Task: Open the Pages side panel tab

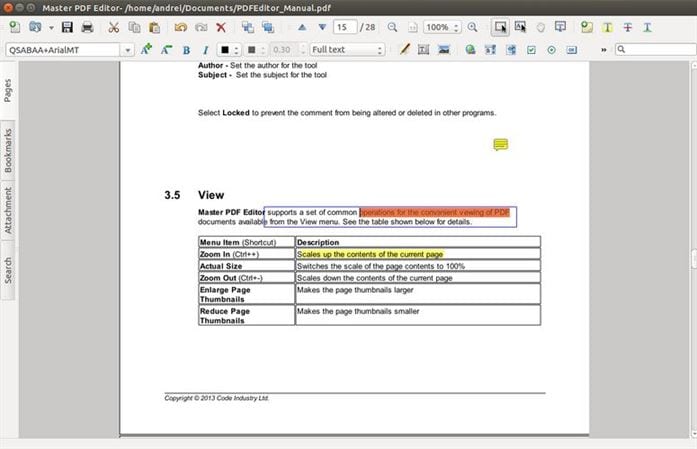Action: pos(8,91)
